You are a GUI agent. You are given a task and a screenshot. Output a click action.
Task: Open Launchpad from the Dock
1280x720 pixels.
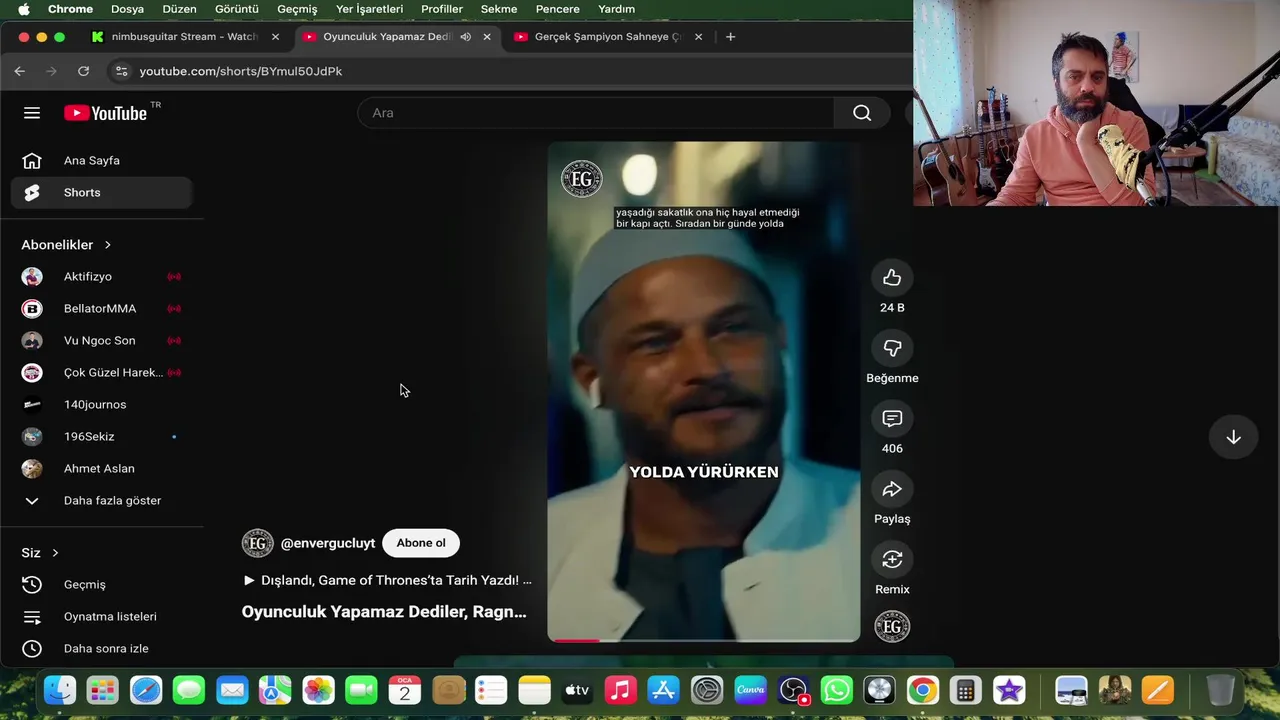pyautogui.click(x=102, y=690)
